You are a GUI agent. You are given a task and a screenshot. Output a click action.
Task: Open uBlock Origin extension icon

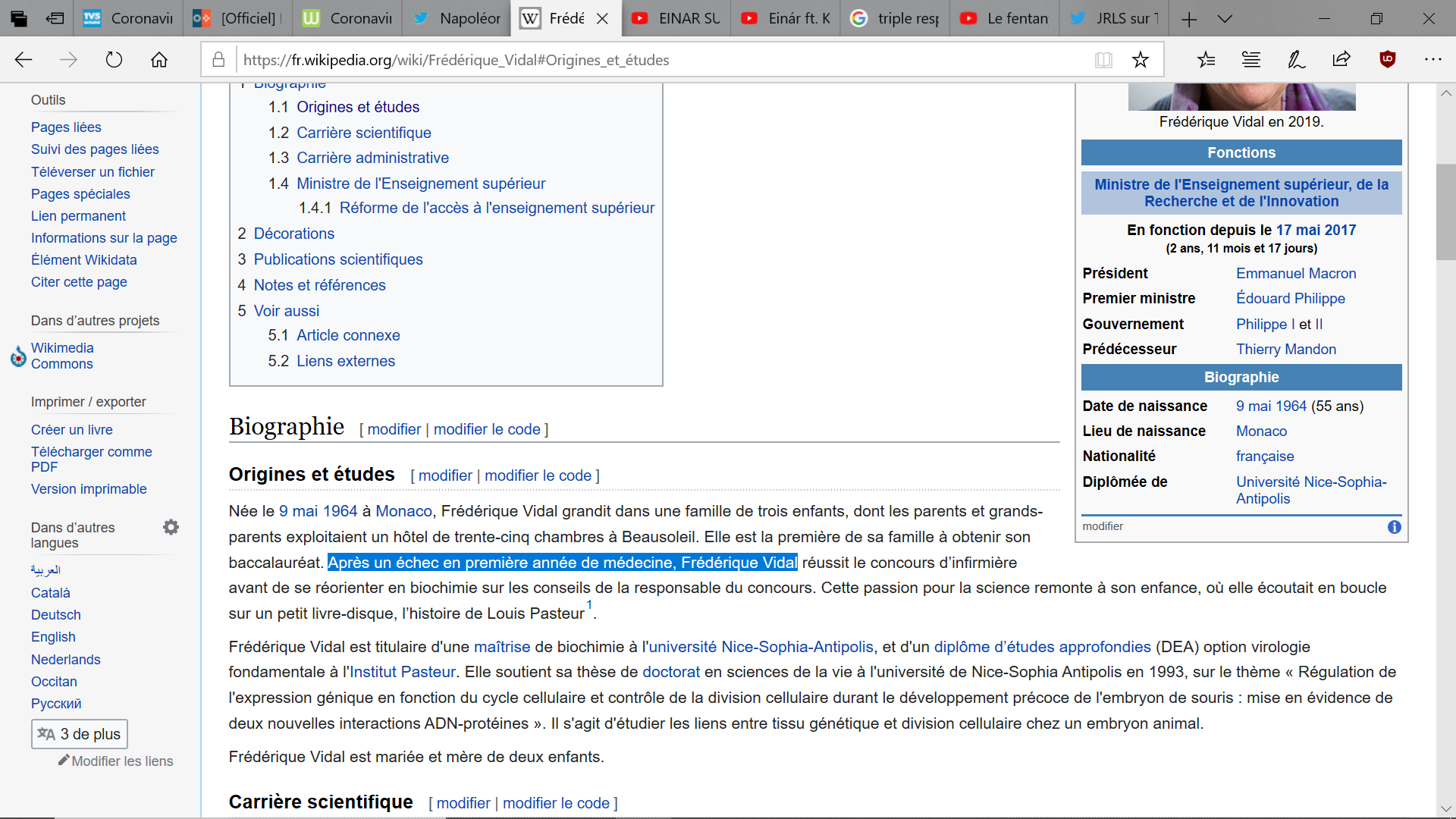[x=1387, y=60]
